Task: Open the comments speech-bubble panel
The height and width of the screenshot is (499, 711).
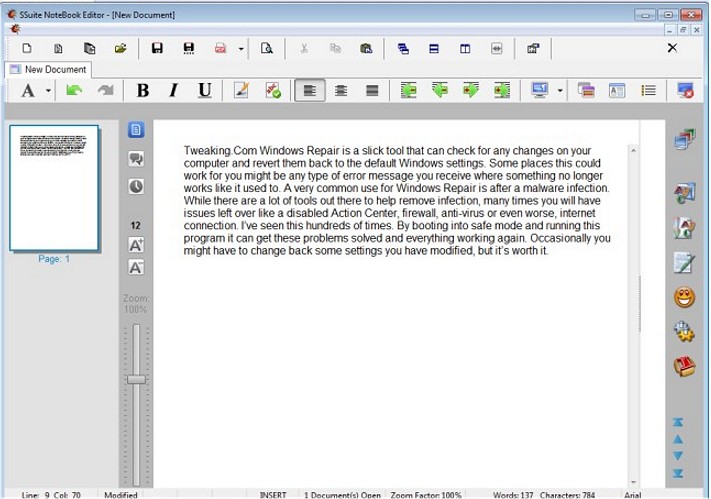Action: point(136,158)
